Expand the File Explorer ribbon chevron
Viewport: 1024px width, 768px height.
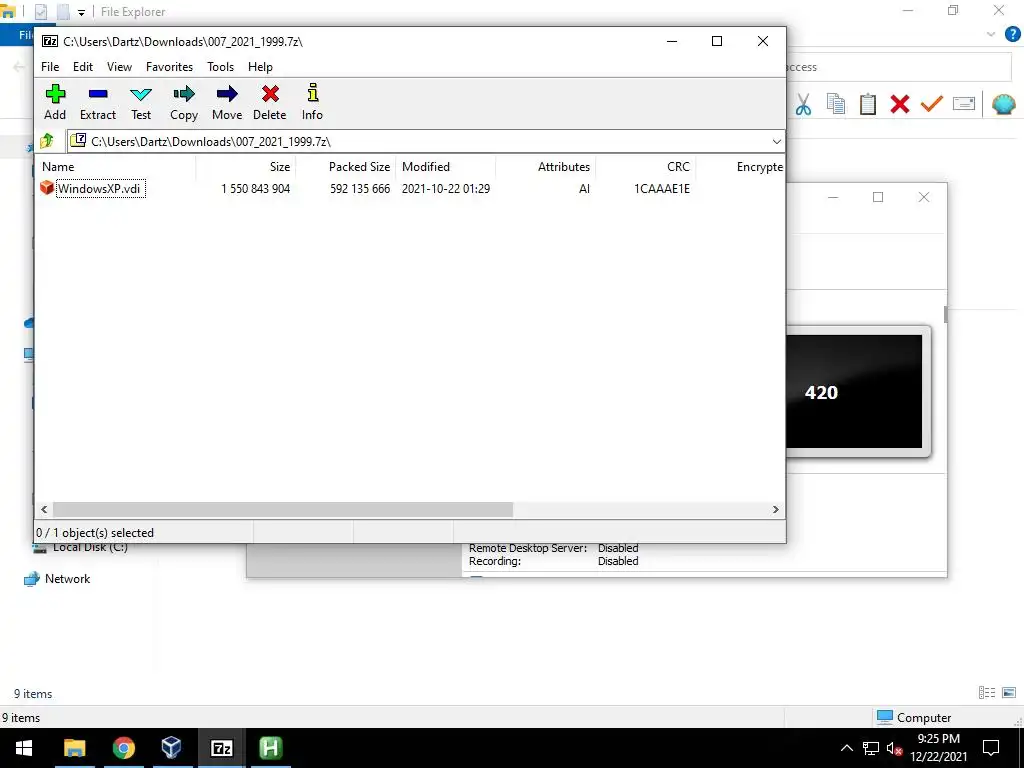pyautogui.click(x=991, y=34)
